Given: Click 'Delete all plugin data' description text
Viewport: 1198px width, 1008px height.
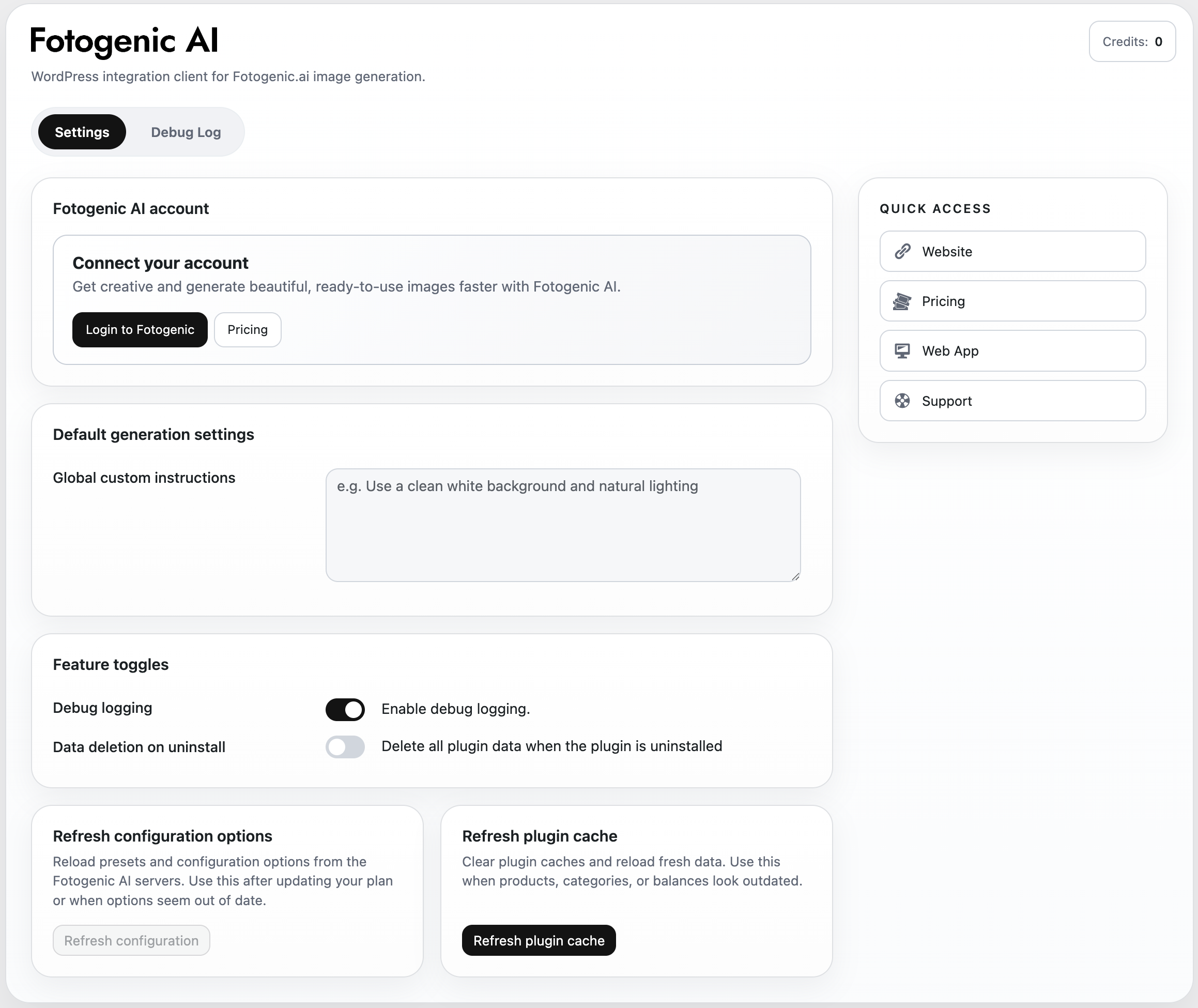Looking at the screenshot, I should point(552,746).
